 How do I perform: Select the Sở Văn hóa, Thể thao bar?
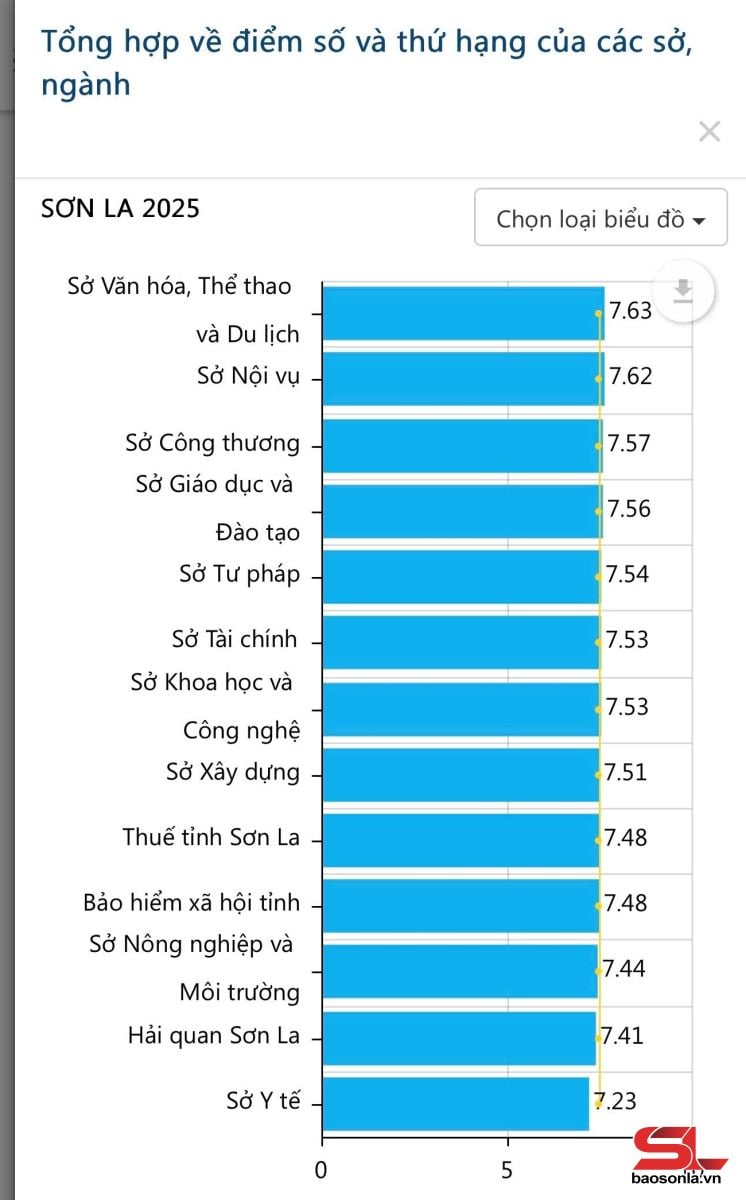coord(463,313)
